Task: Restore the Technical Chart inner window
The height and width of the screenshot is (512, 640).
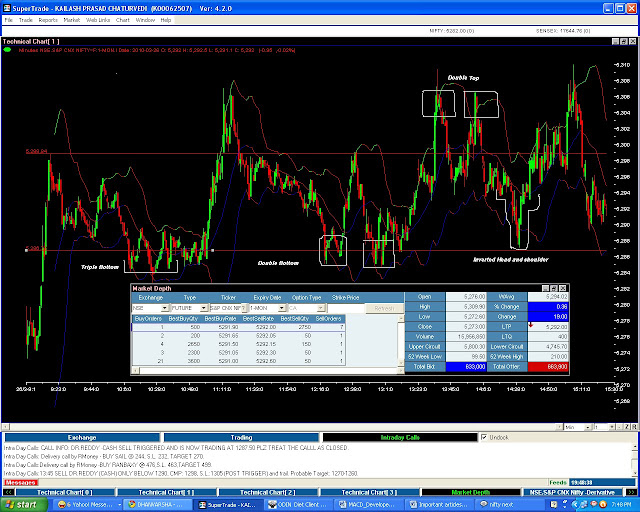Action: (624, 41)
